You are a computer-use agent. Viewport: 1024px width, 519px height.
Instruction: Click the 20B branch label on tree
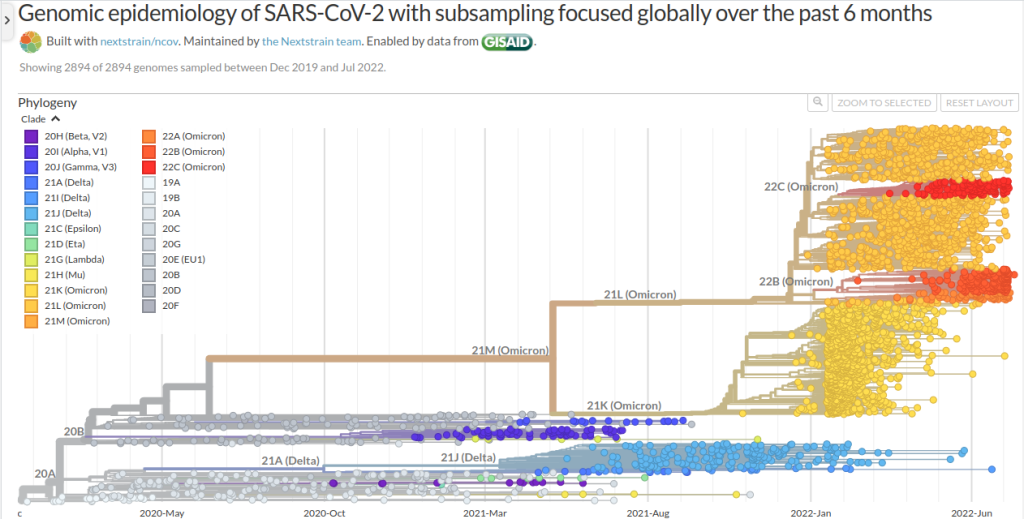(74, 432)
